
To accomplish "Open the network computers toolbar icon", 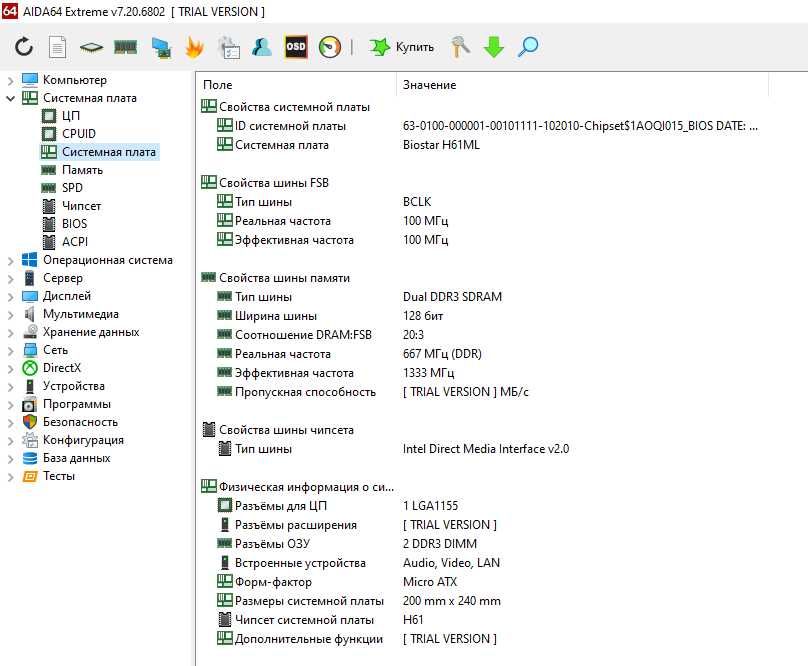I will point(161,47).
